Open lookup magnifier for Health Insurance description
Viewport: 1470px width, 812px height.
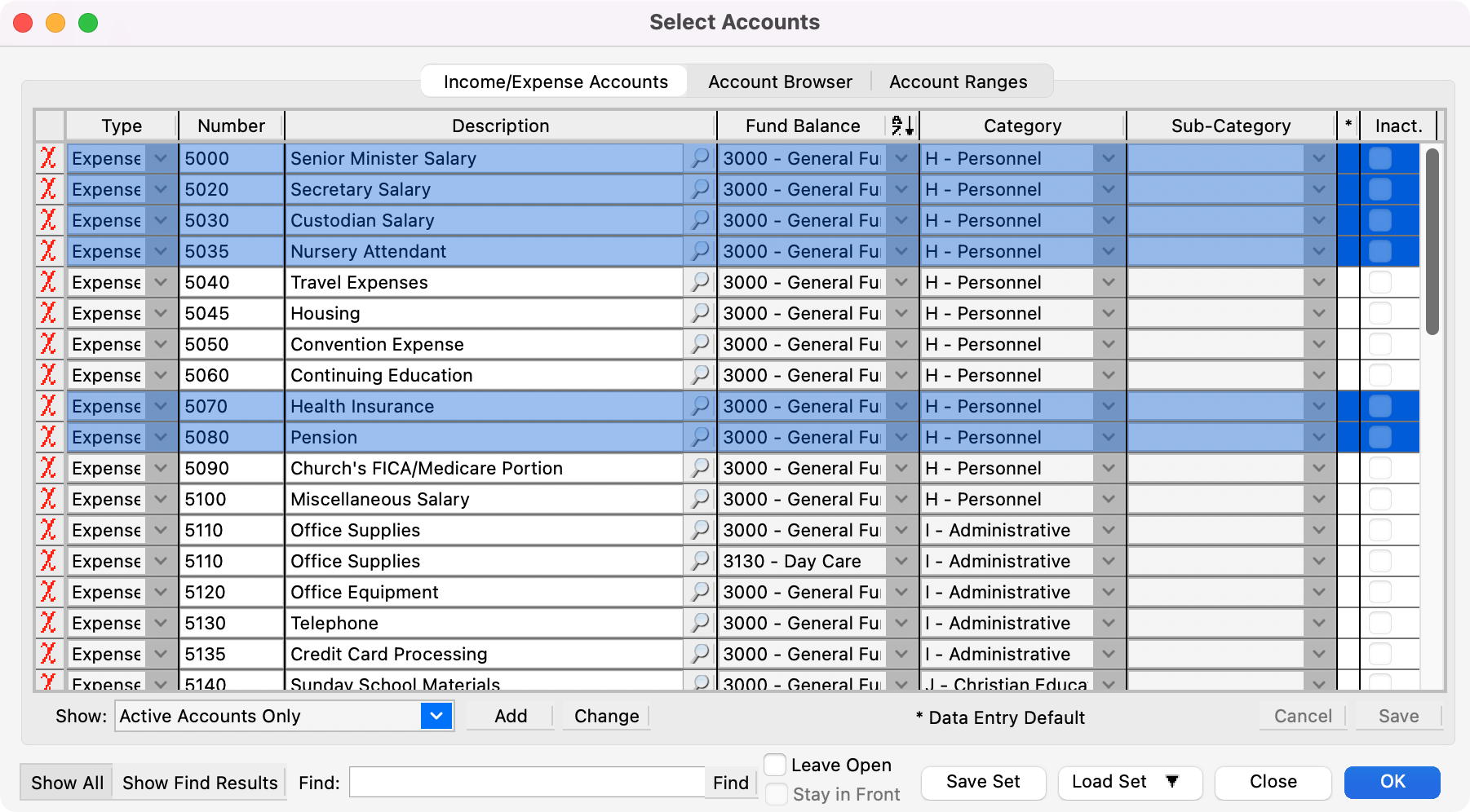coord(700,406)
